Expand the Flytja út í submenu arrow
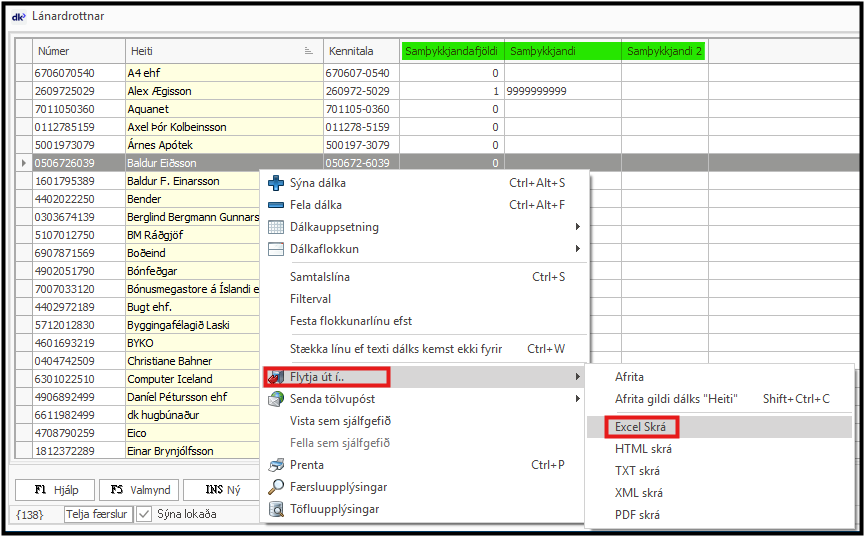Viewport: 864px width, 536px height. pyautogui.click(x=577, y=377)
